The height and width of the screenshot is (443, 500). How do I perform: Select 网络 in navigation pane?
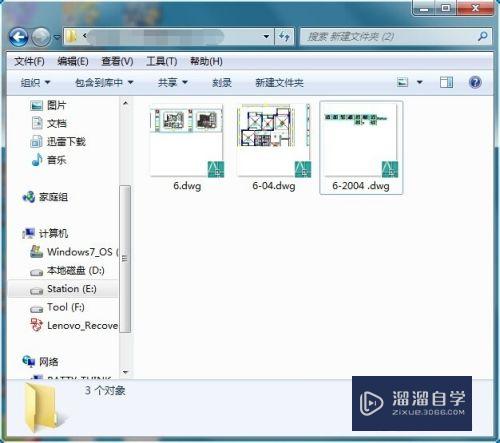click(49, 362)
